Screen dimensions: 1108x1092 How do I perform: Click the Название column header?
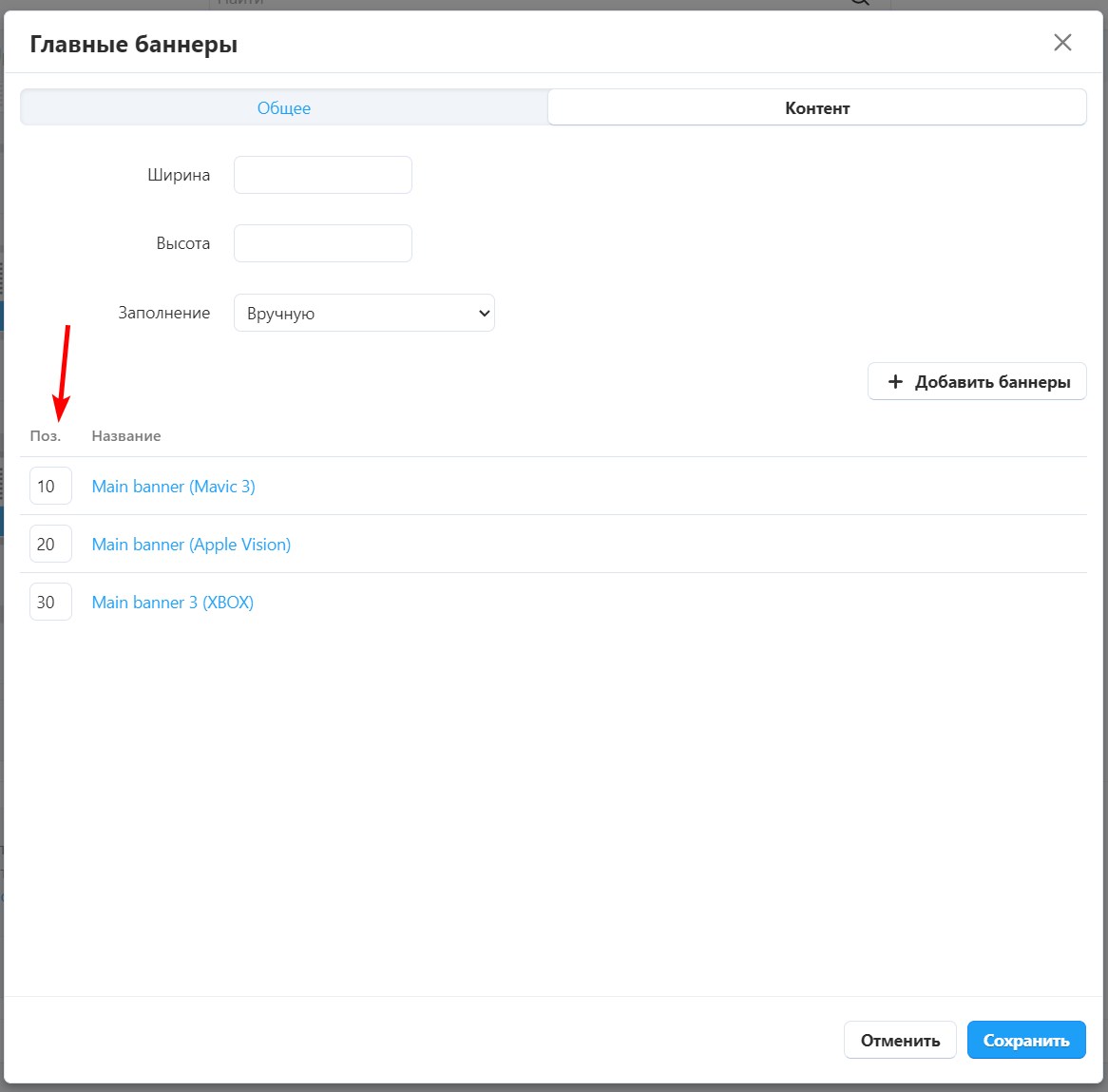pyautogui.click(x=125, y=436)
